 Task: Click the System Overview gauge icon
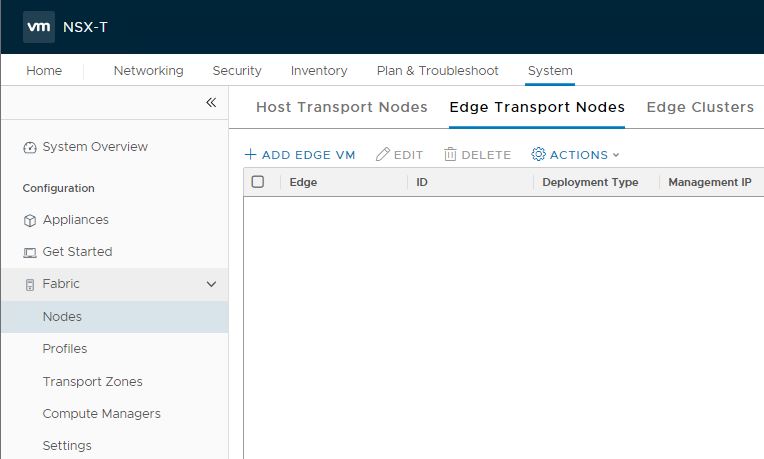click(x=30, y=148)
